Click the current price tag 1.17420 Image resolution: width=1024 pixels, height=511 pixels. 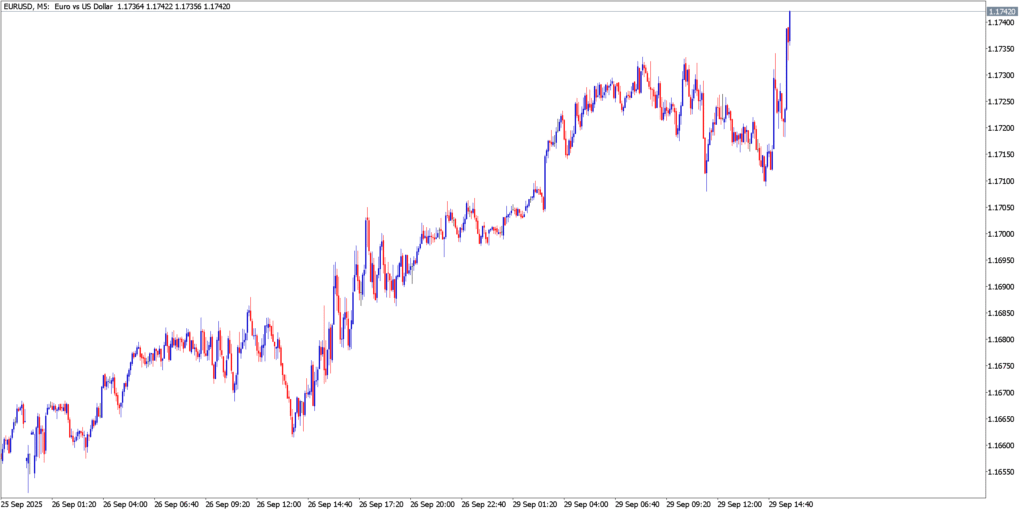coord(1003,12)
